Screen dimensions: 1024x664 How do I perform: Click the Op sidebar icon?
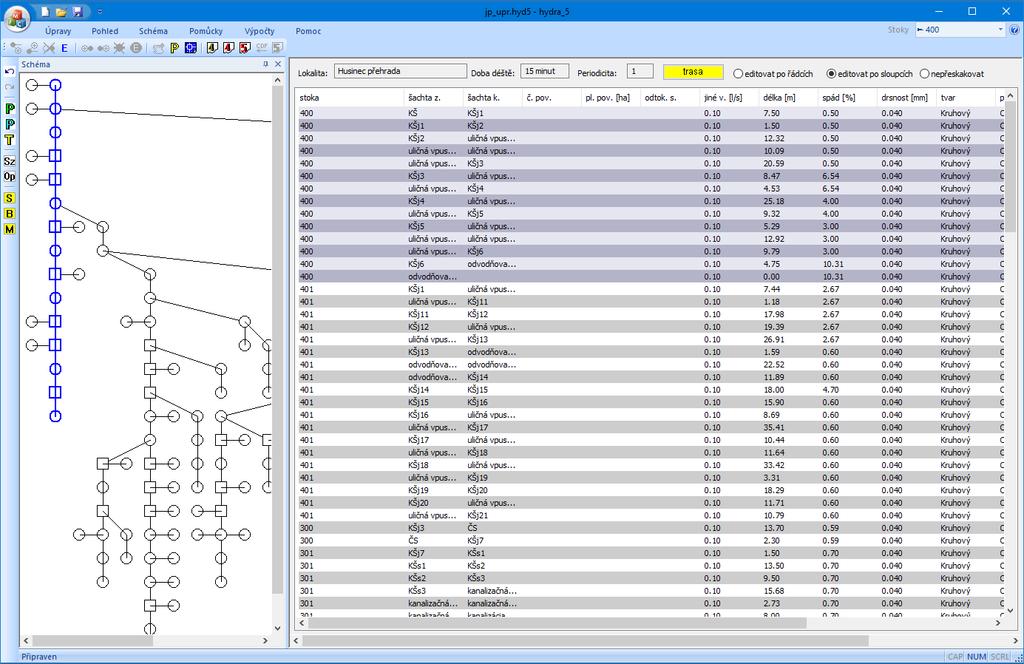point(9,176)
